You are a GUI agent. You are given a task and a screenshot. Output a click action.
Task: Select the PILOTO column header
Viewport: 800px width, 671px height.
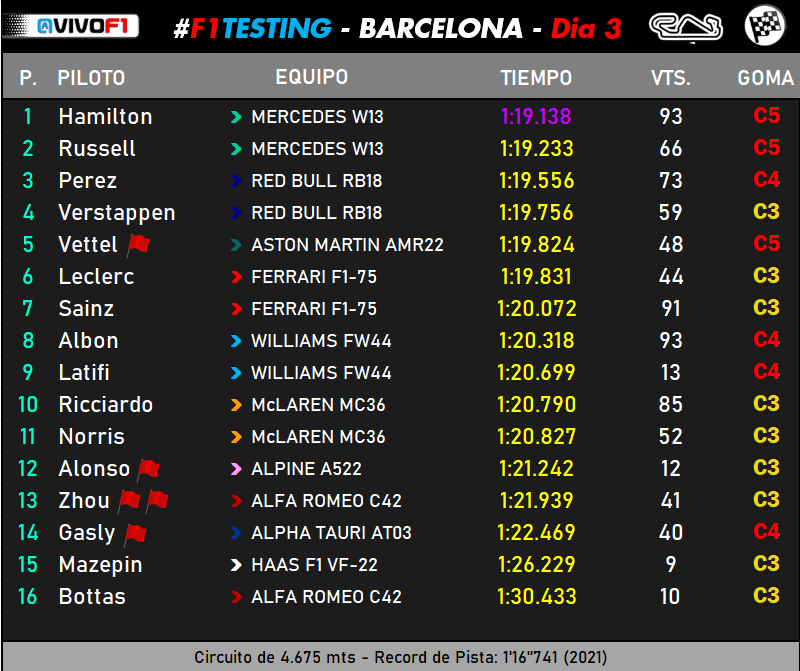91,78
